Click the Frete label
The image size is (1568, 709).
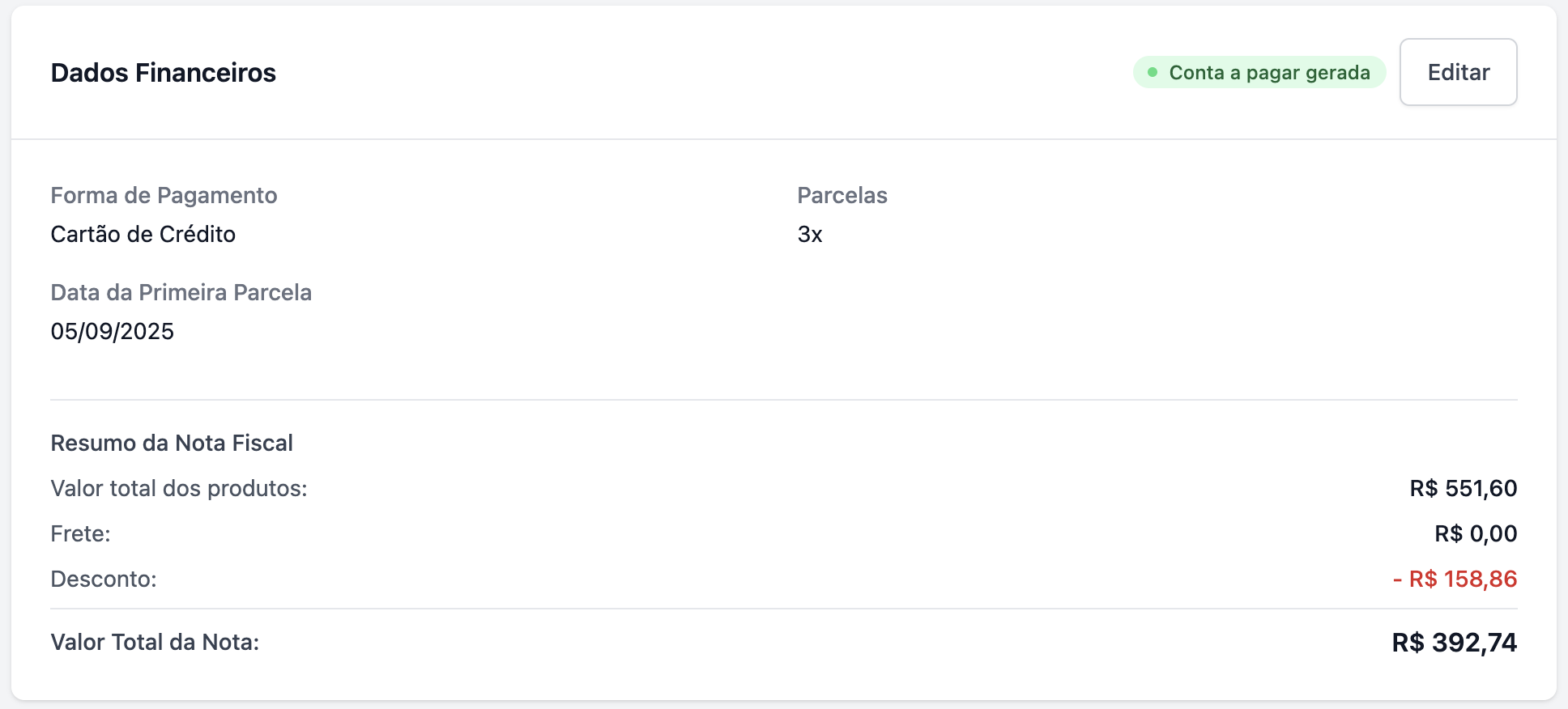80,533
